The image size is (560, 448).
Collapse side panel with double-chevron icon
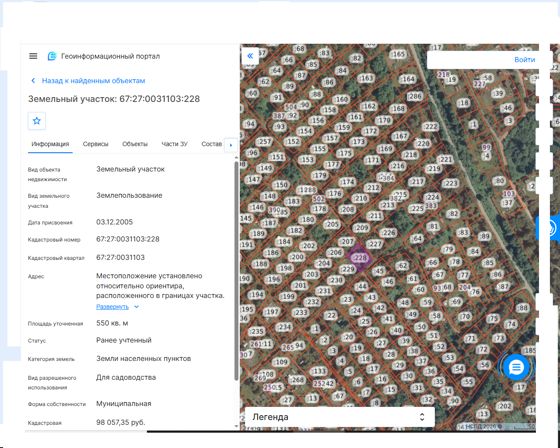click(x=250, y=56)
